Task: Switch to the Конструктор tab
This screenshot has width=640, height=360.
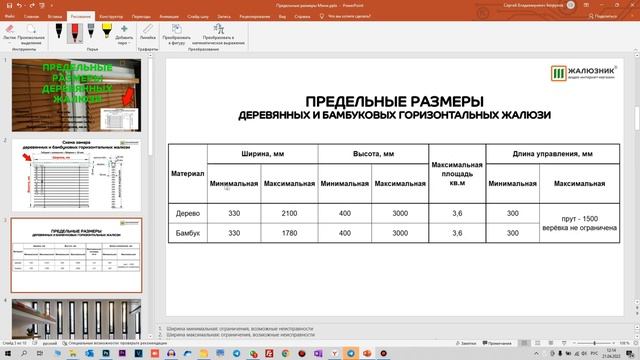Action: pos(111,16)
